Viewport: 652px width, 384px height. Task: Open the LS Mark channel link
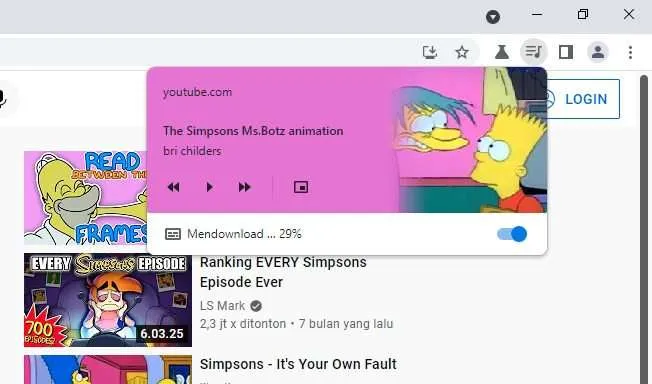pos(222,306)
